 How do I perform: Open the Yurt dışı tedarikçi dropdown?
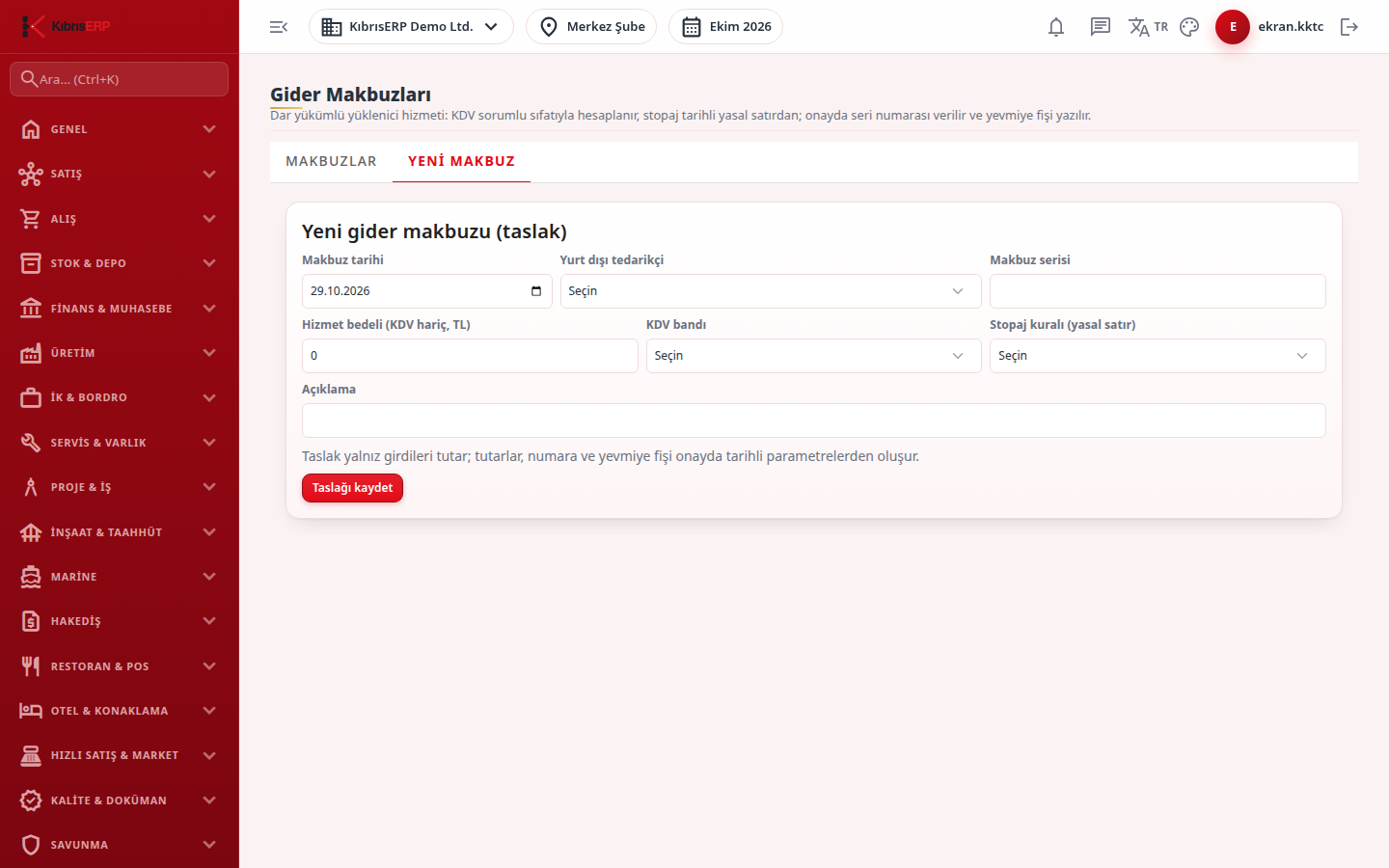point(771,291)
